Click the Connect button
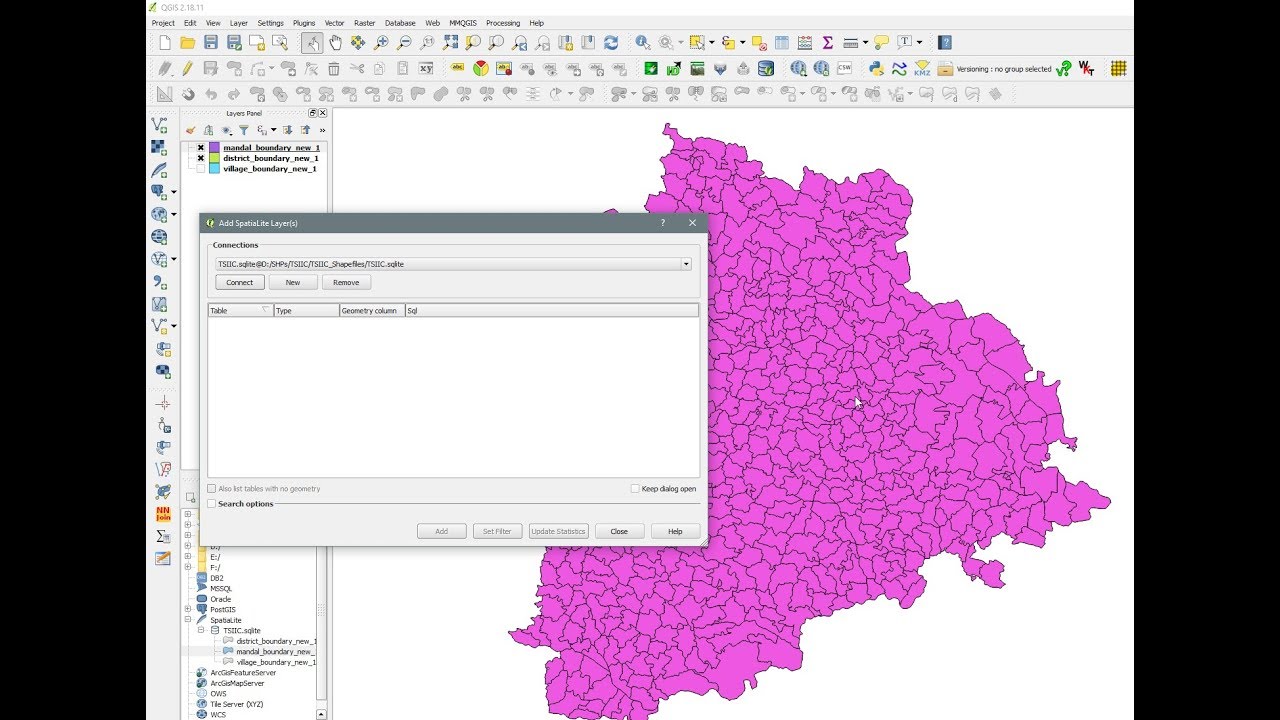Screen dimensions: 1280x720 (x=240, y=282)
